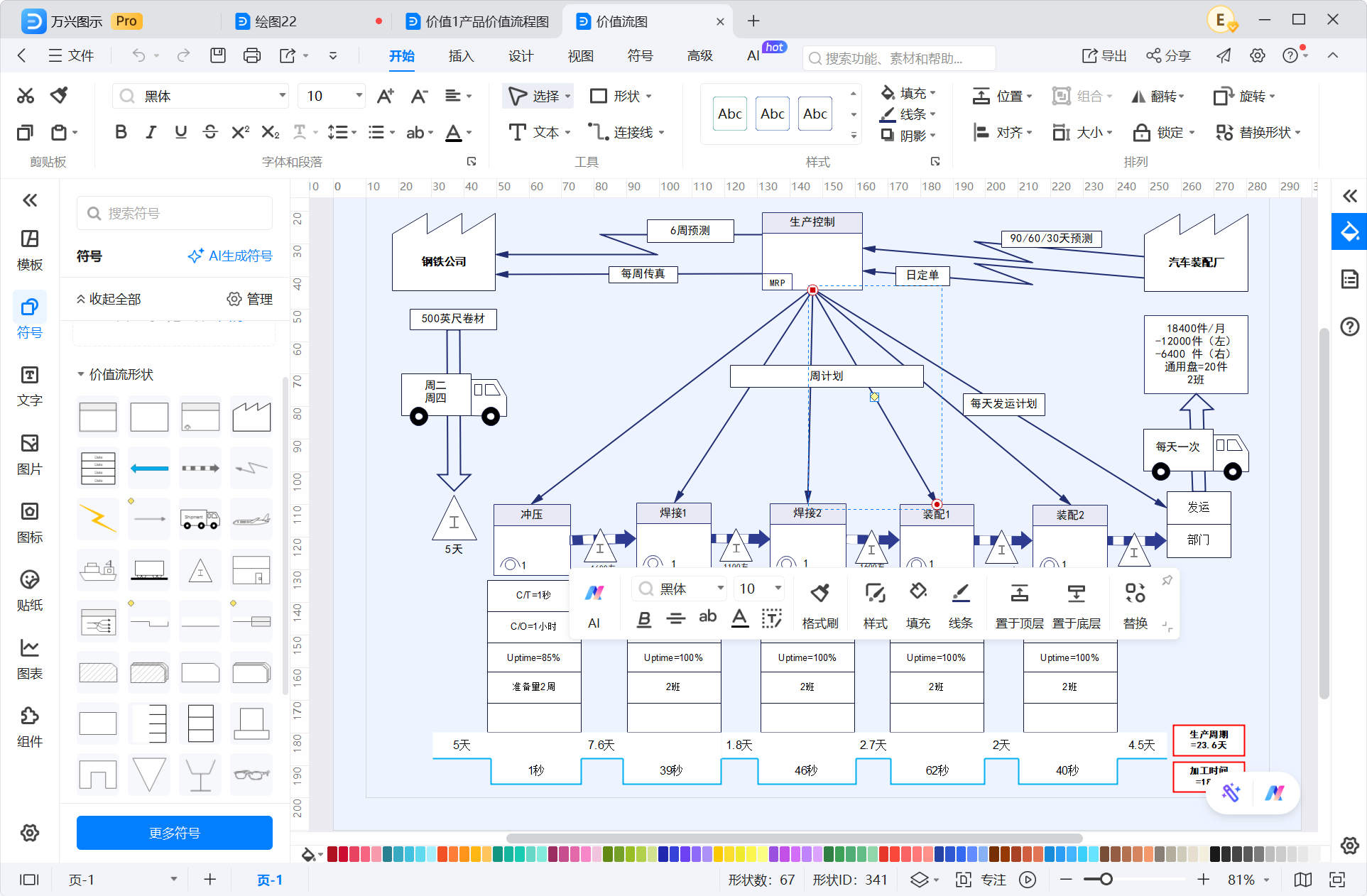1367x896 pixels.
Task: Open the Text (文字) sidebar panel
Action: [x=30, y=386]
